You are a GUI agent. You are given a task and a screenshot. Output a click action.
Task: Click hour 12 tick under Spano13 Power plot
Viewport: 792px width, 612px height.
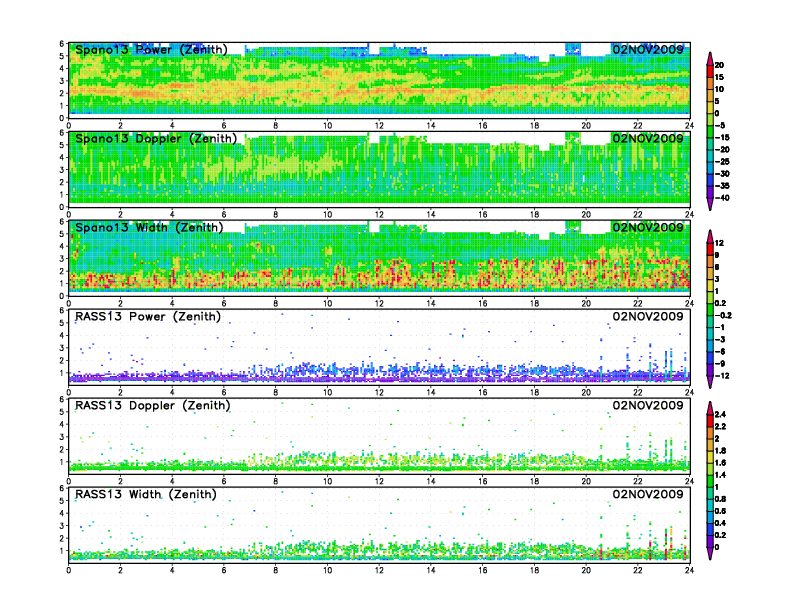(379, 126)
